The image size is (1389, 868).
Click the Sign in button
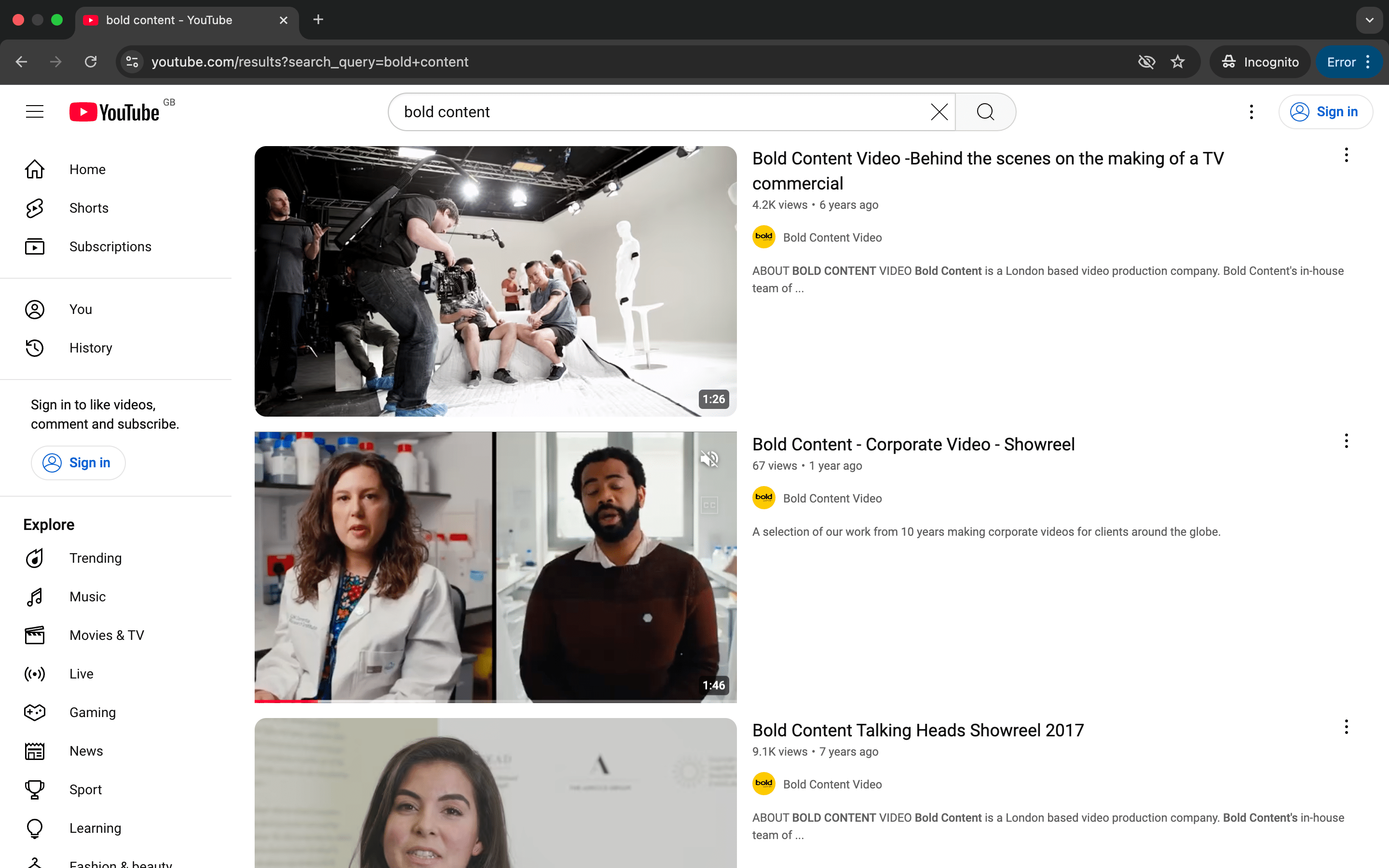click(x=1326, y=111)
